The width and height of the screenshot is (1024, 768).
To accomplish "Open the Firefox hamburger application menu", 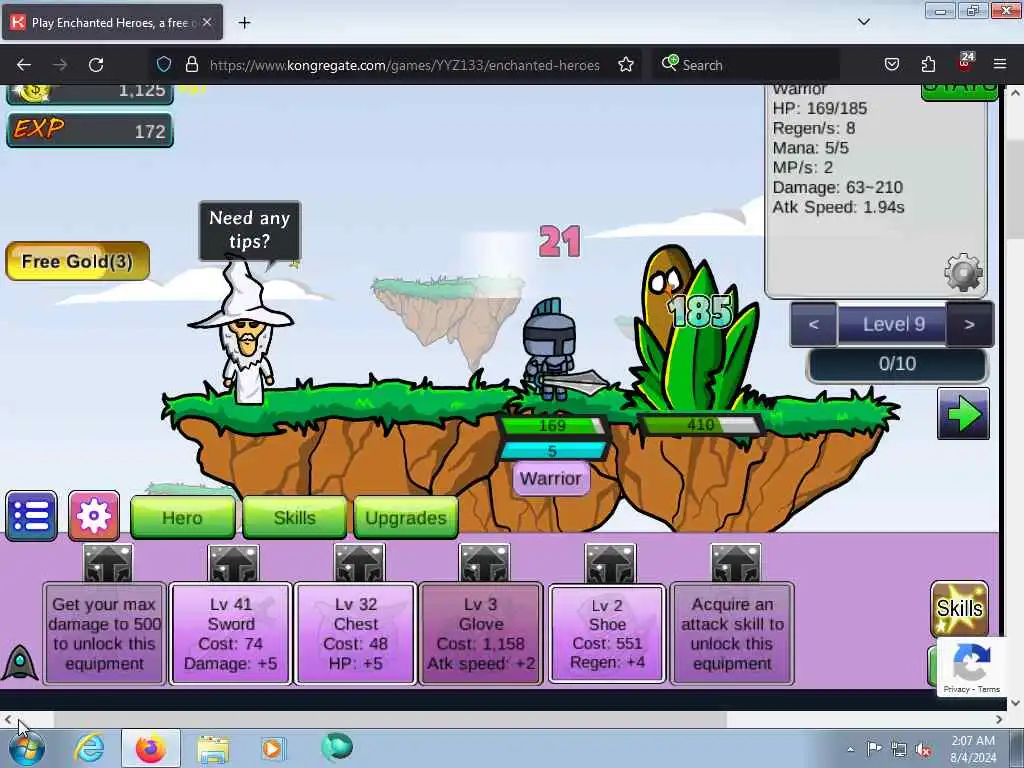I will coord(1000,65).
